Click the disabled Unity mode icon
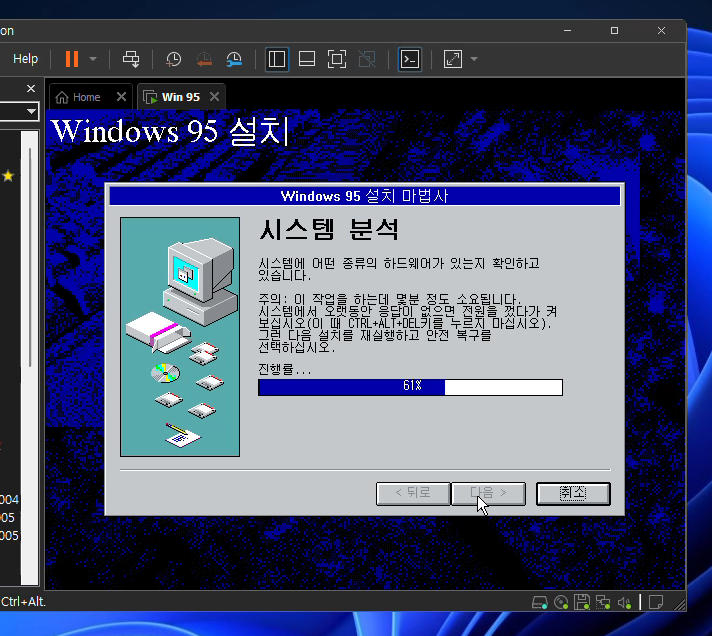This screenshot has height=636, width=712. (367, 59)
